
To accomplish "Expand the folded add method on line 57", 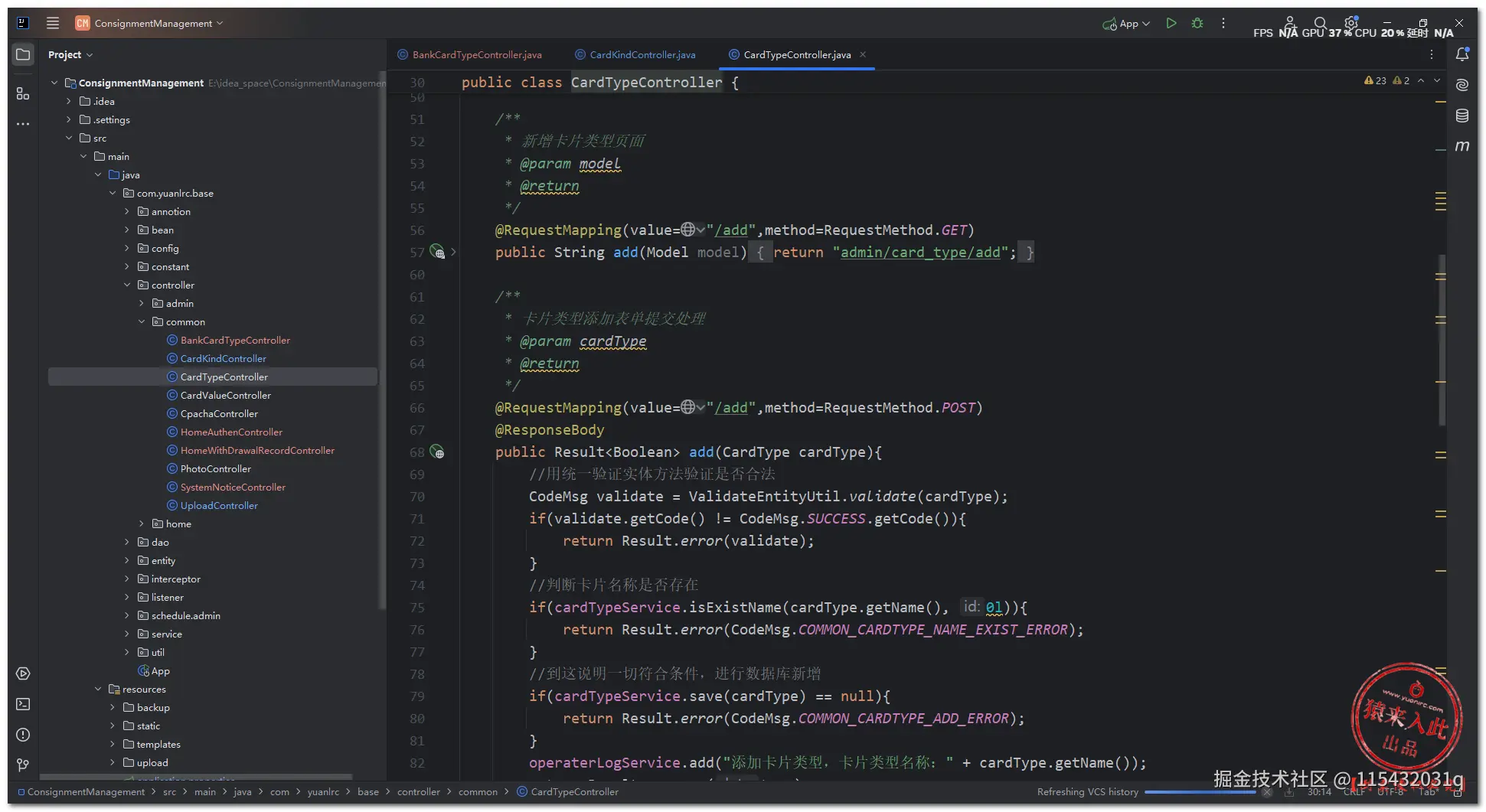I will (x=453, y=252).
